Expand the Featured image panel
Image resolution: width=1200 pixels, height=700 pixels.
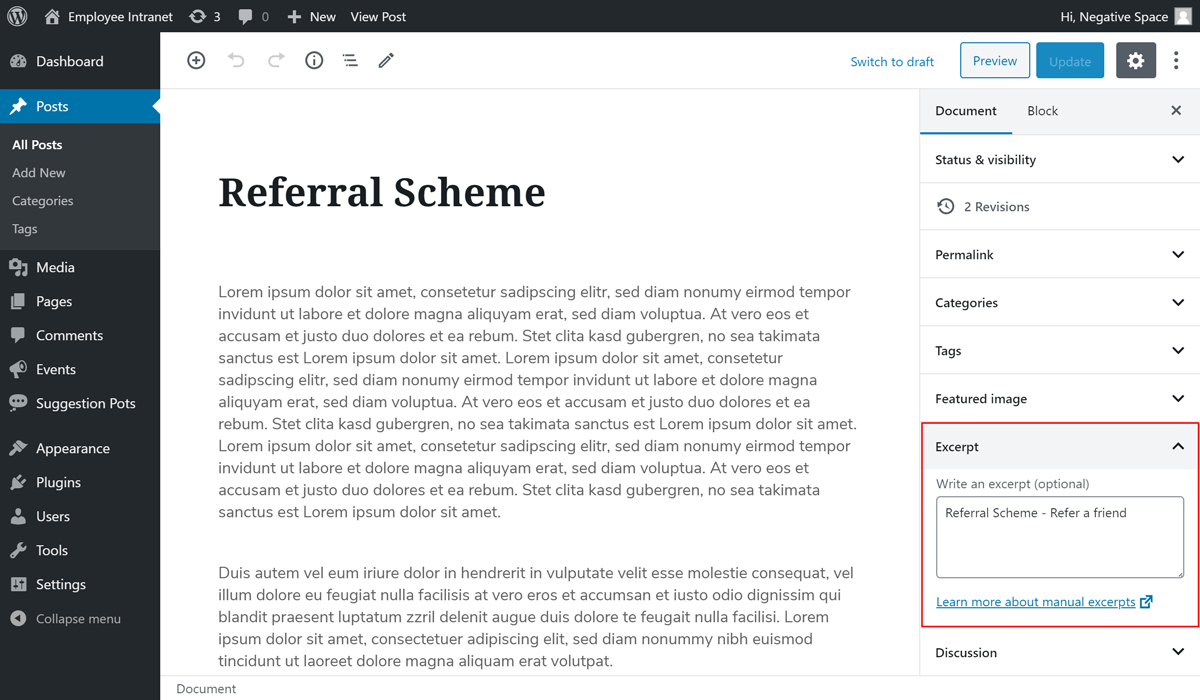point(1059,399)
